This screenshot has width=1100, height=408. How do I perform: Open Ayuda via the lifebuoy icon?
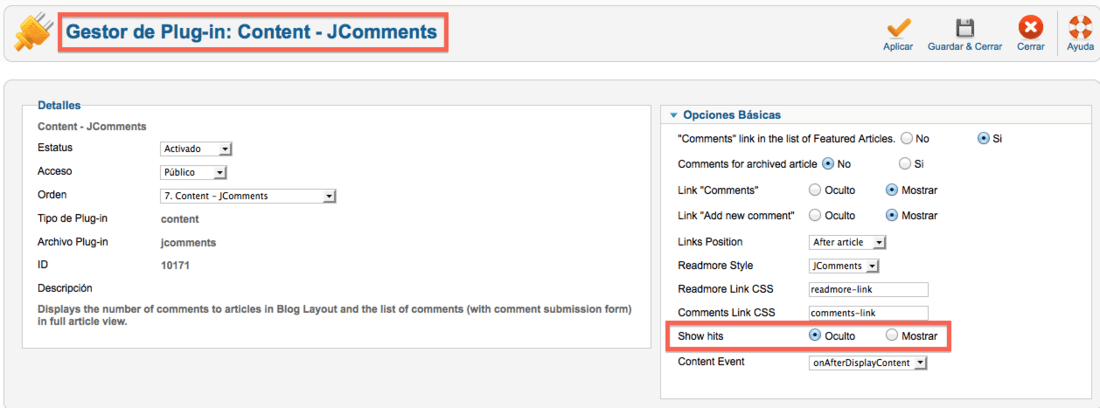pos(1080,28)
